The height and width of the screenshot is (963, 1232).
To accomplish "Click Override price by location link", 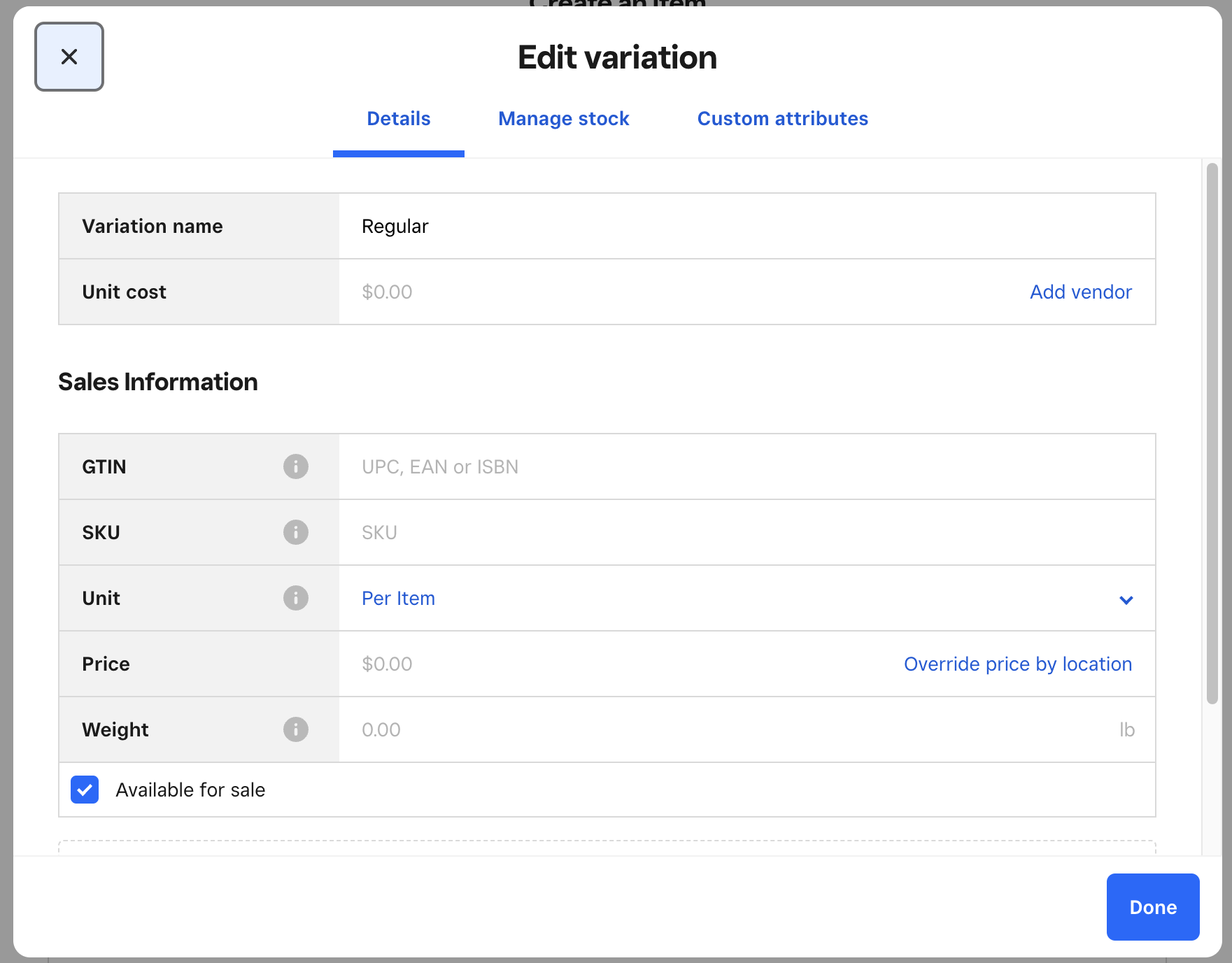I will pyautogui.click(x=1017, y=664).
